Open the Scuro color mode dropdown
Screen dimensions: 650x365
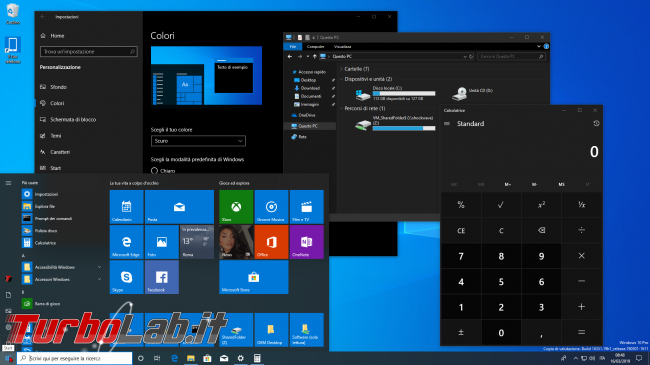click(198, 141)
